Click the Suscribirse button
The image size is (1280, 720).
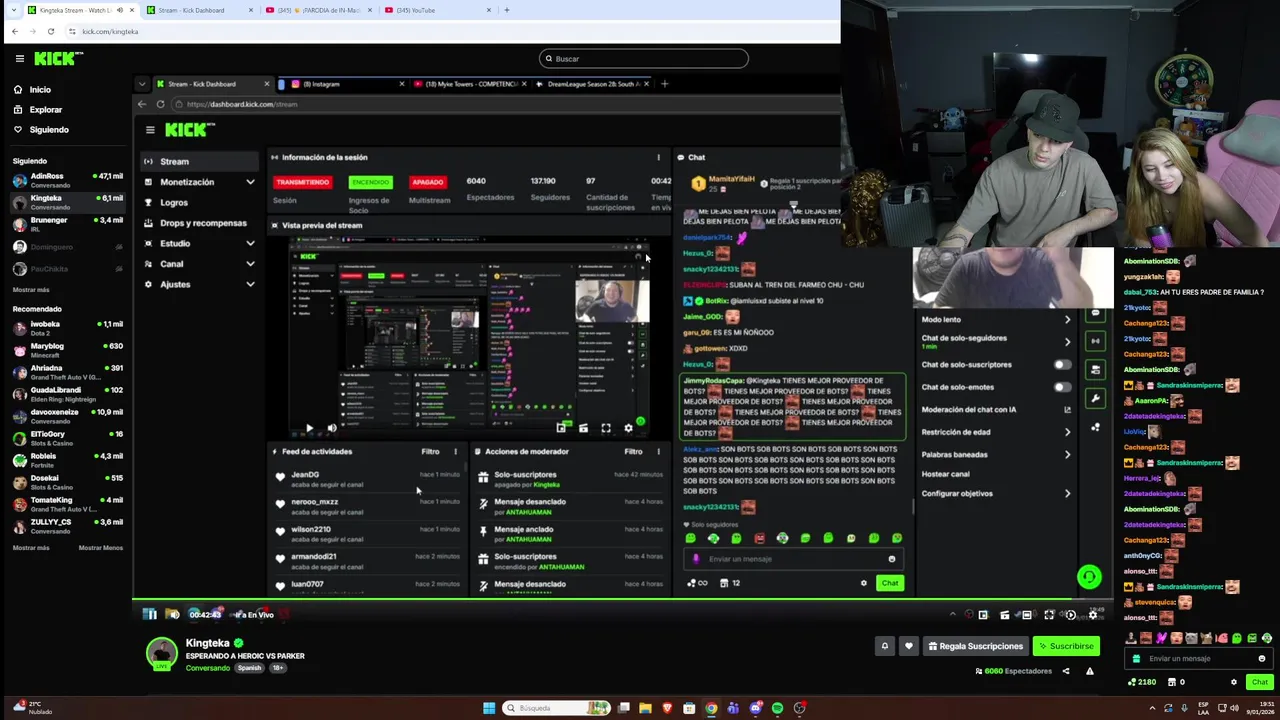pyautogui.click(x=1066, y=646)
